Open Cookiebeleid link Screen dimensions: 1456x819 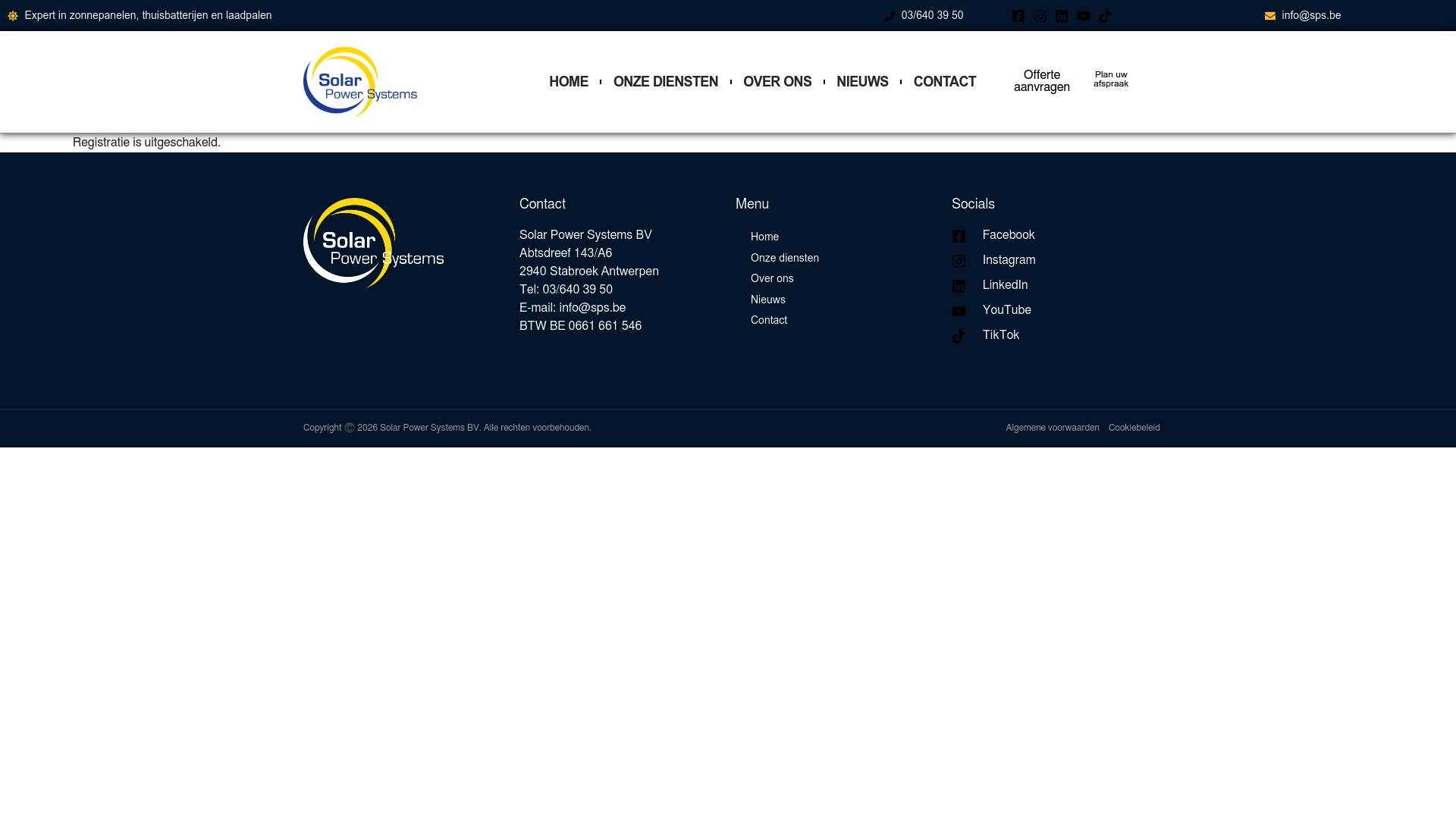(1134, 428)
